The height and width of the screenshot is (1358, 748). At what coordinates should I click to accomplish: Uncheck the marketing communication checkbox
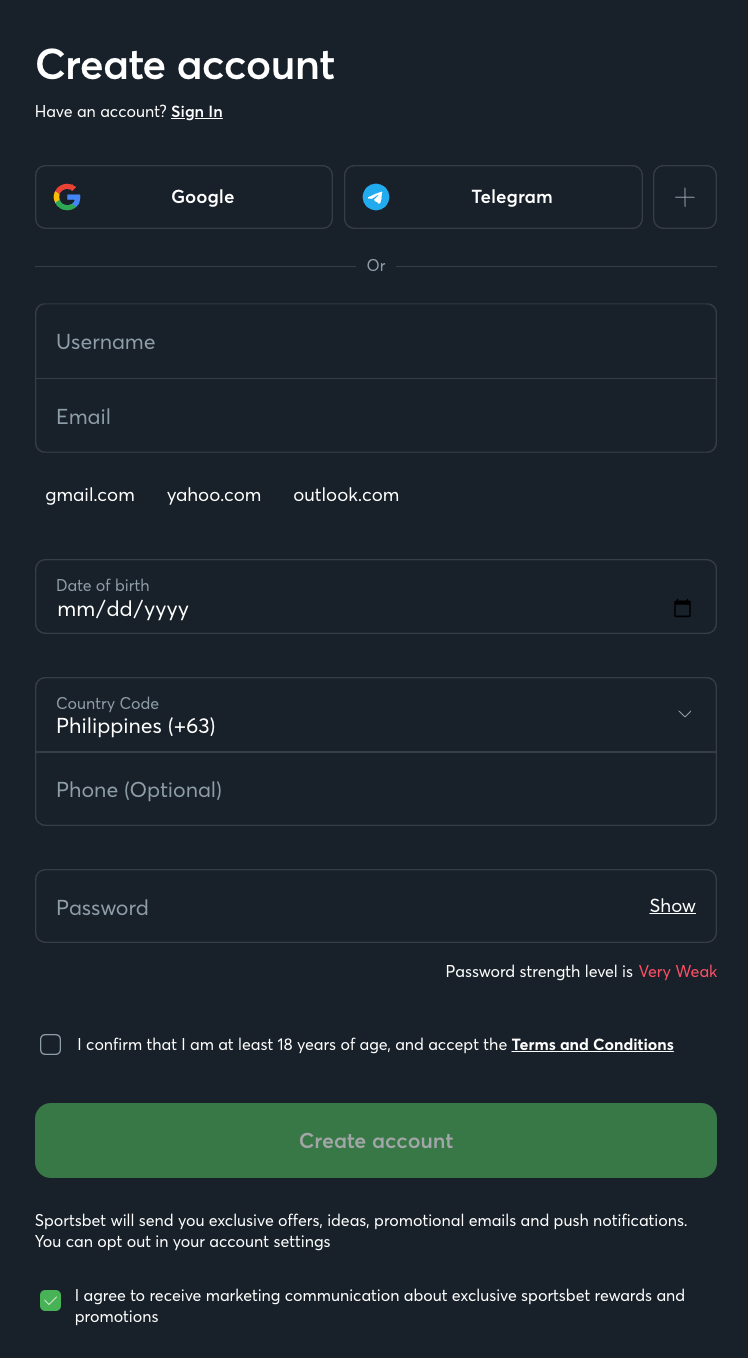[50, 1301]
